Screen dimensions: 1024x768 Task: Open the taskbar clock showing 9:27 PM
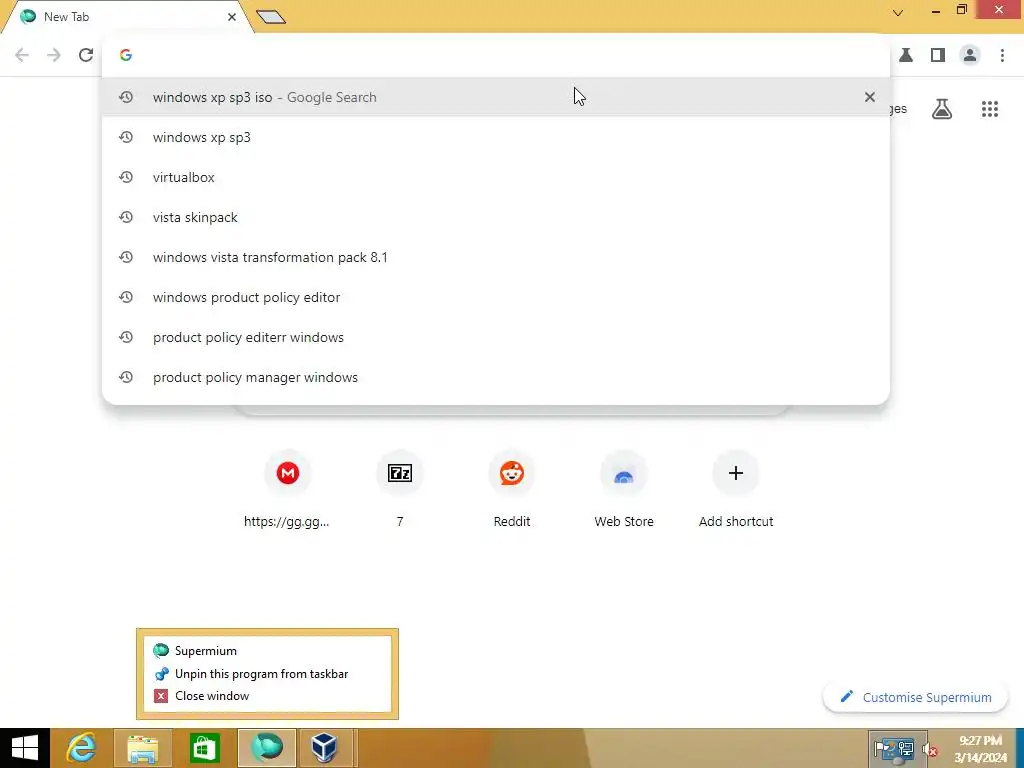[980, 749]
